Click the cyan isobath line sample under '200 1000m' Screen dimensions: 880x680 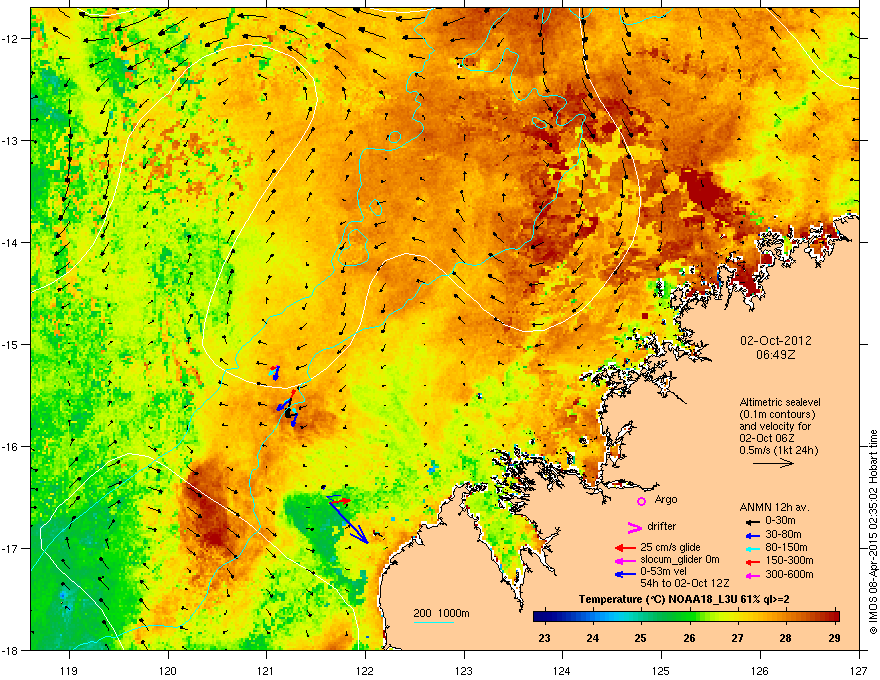[433, 622]
